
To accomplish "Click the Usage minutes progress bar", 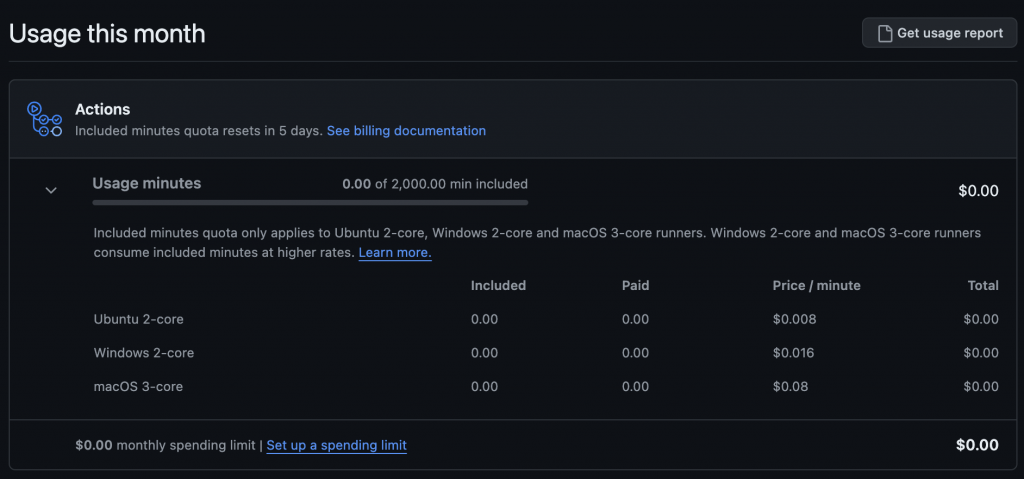I will 310,202.
